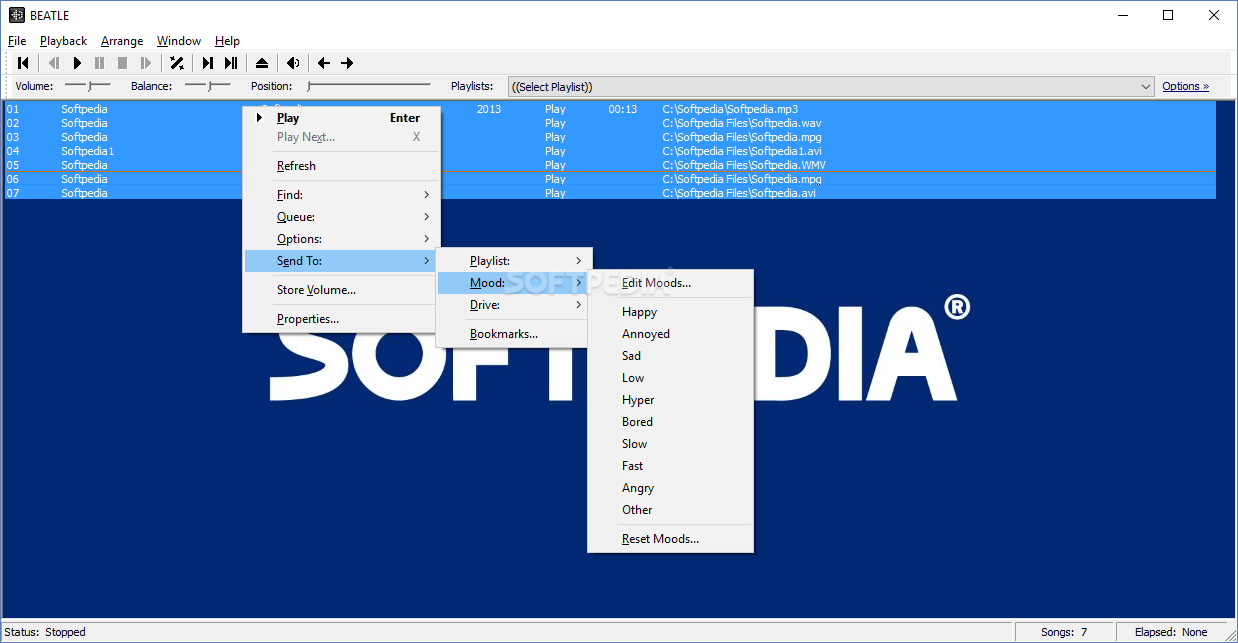Toggle the shuffle icon in toolbar
The image size is (1238, 643).
[177, 63]
